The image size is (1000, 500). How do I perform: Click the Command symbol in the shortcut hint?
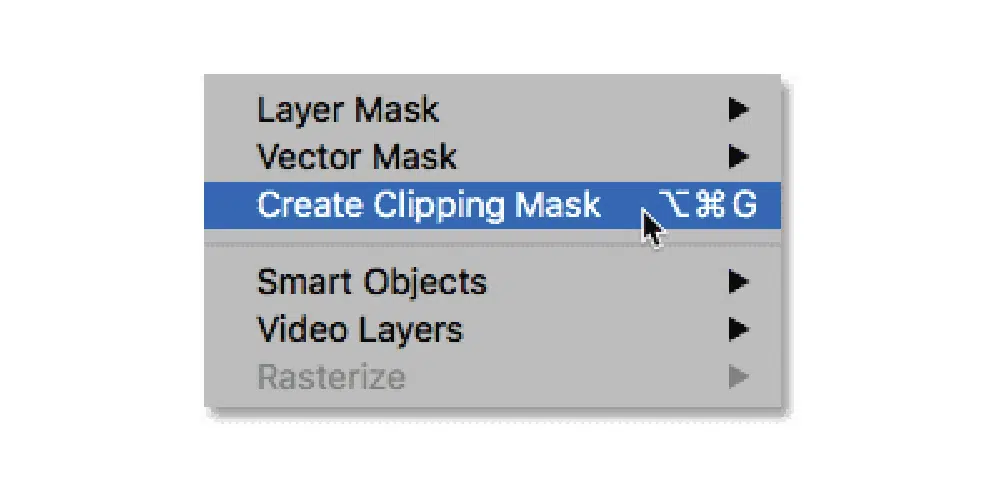coord(711,205)
